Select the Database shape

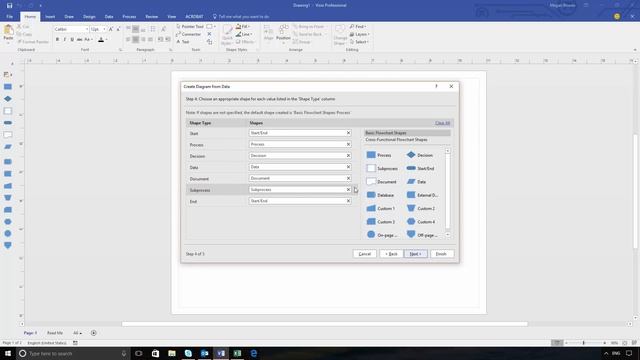tap(380, 195)
